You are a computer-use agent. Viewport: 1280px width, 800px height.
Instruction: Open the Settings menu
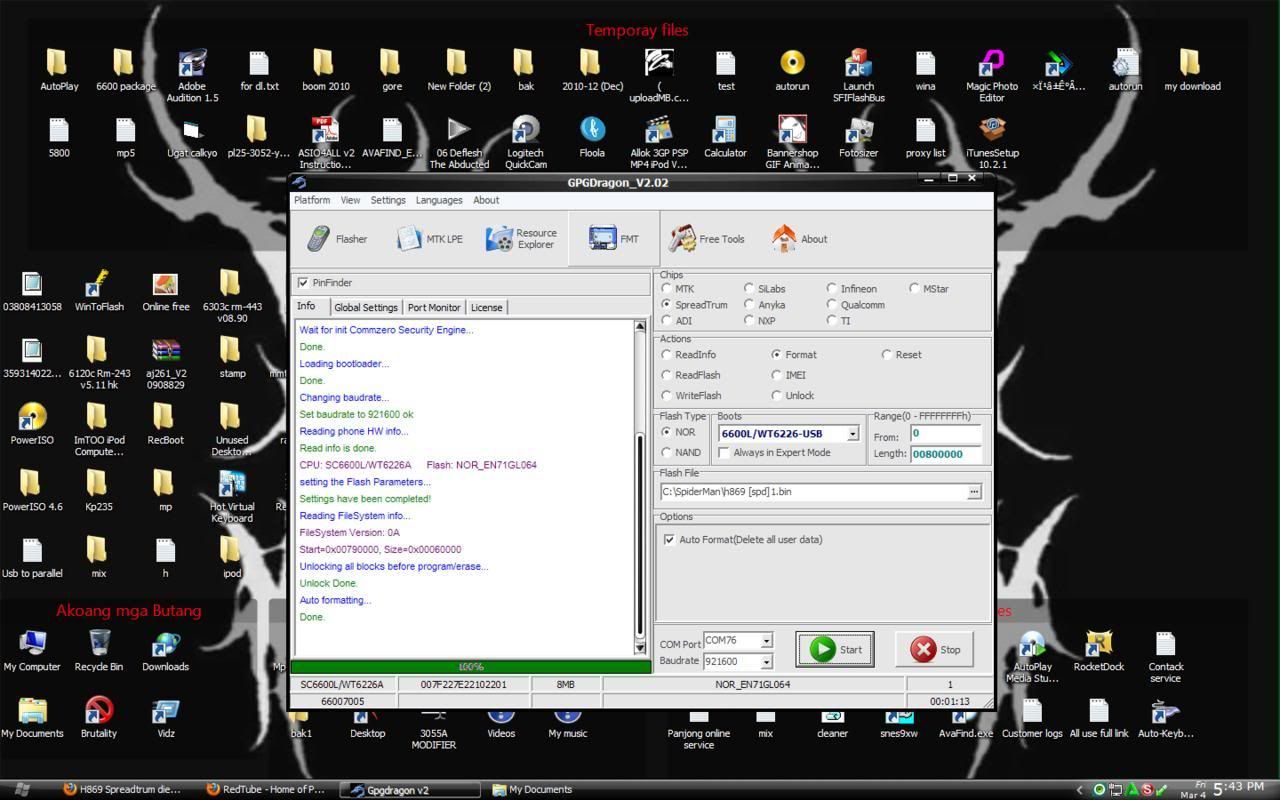point(388,200)
